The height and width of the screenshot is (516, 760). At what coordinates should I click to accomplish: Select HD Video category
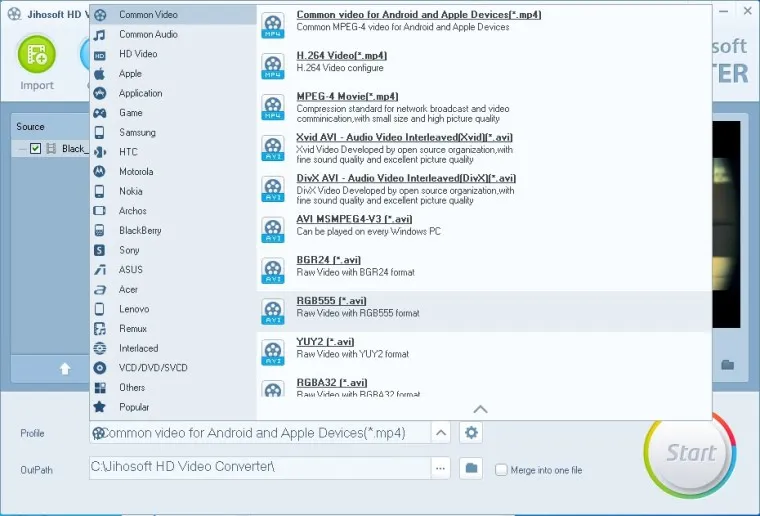pyautogui.click(x=174, y=54)
